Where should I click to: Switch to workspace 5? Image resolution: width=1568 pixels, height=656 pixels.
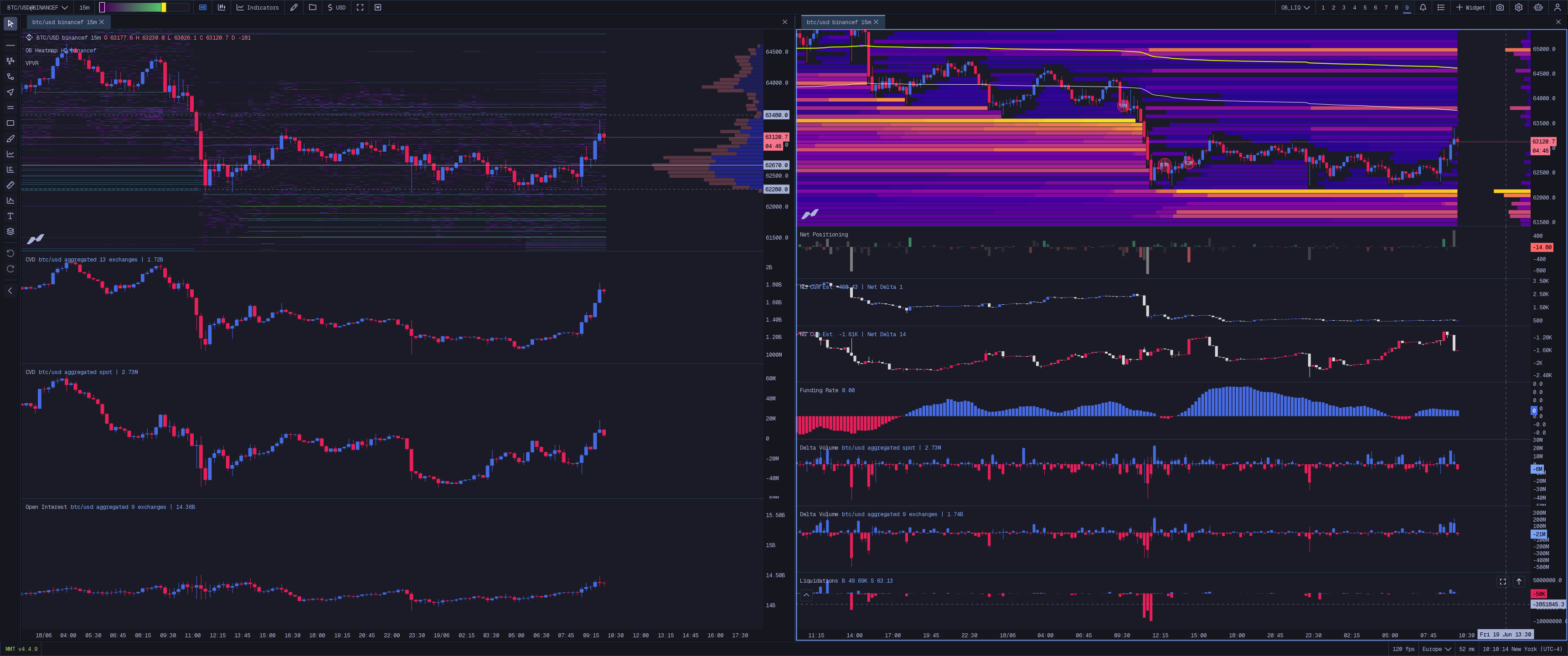point(1365,7)
